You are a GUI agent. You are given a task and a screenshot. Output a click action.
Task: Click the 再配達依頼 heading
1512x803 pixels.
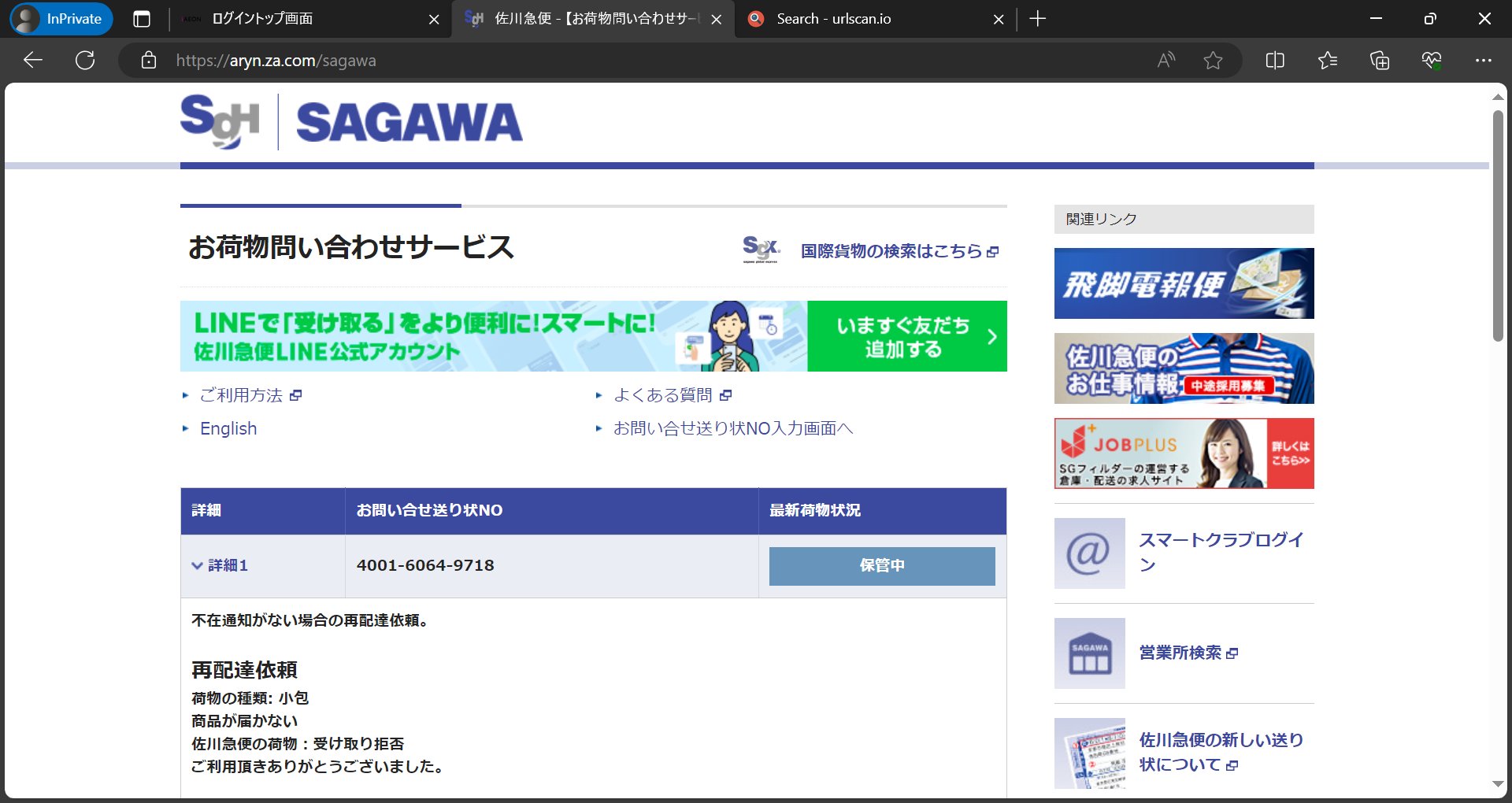244,670
